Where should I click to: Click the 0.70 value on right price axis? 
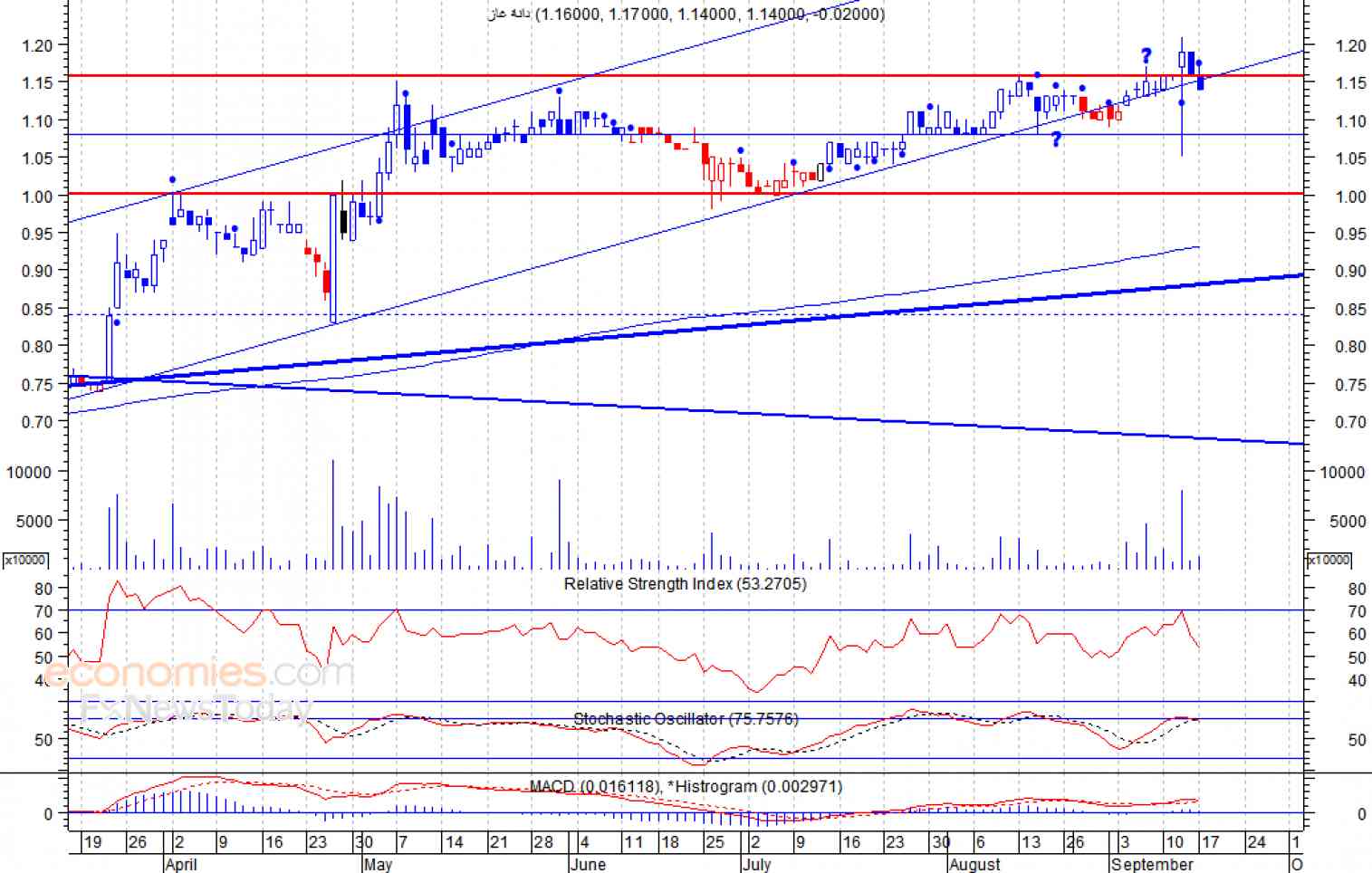click(1350, 422)
